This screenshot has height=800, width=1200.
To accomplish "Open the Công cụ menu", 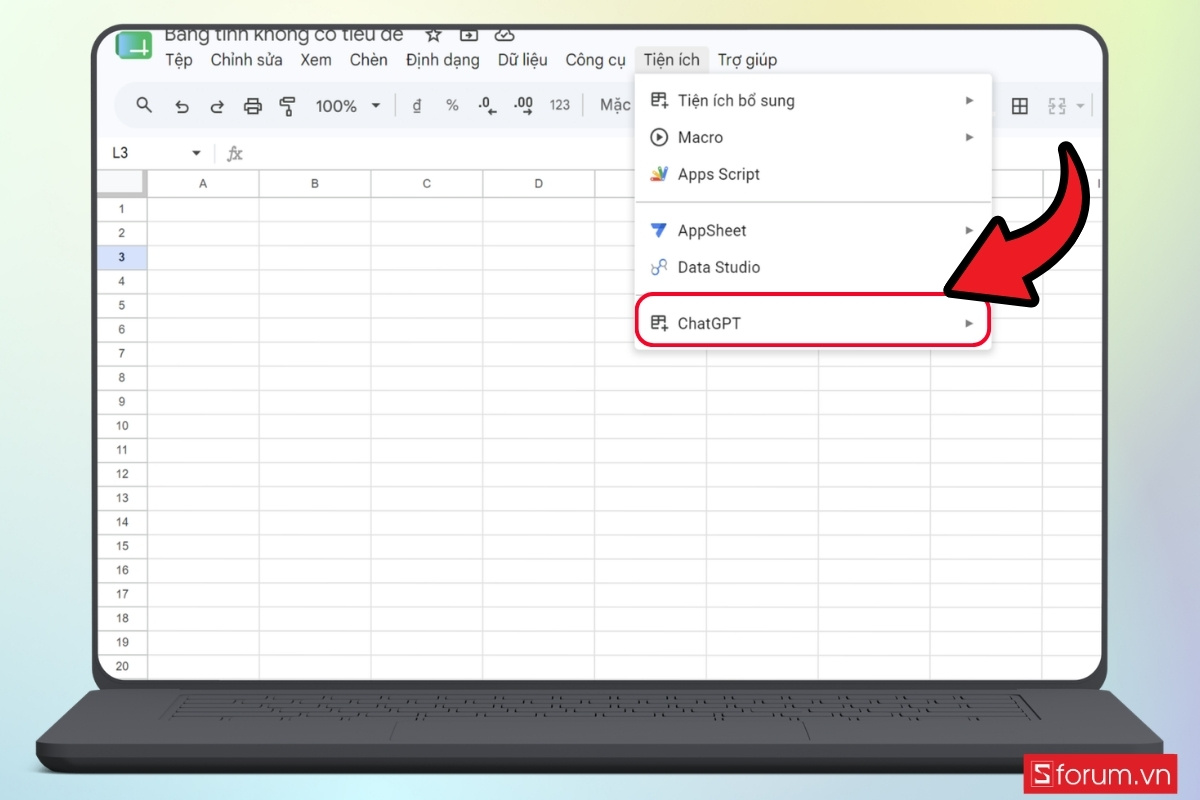I will pos(595,60).
